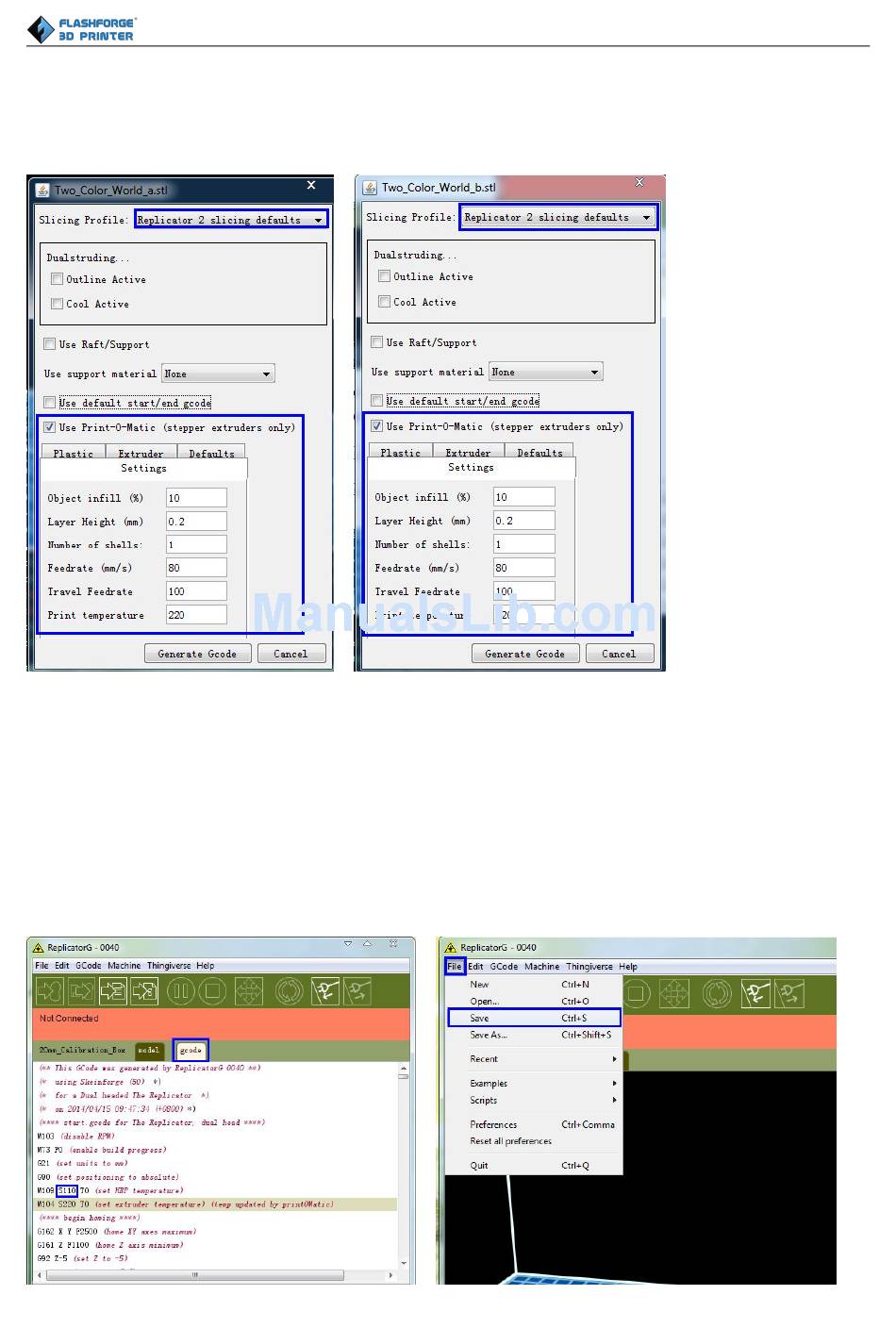Switch to the model tab
The image size is (896, 1328).
pyautogui.click(x=148, y=1050)
